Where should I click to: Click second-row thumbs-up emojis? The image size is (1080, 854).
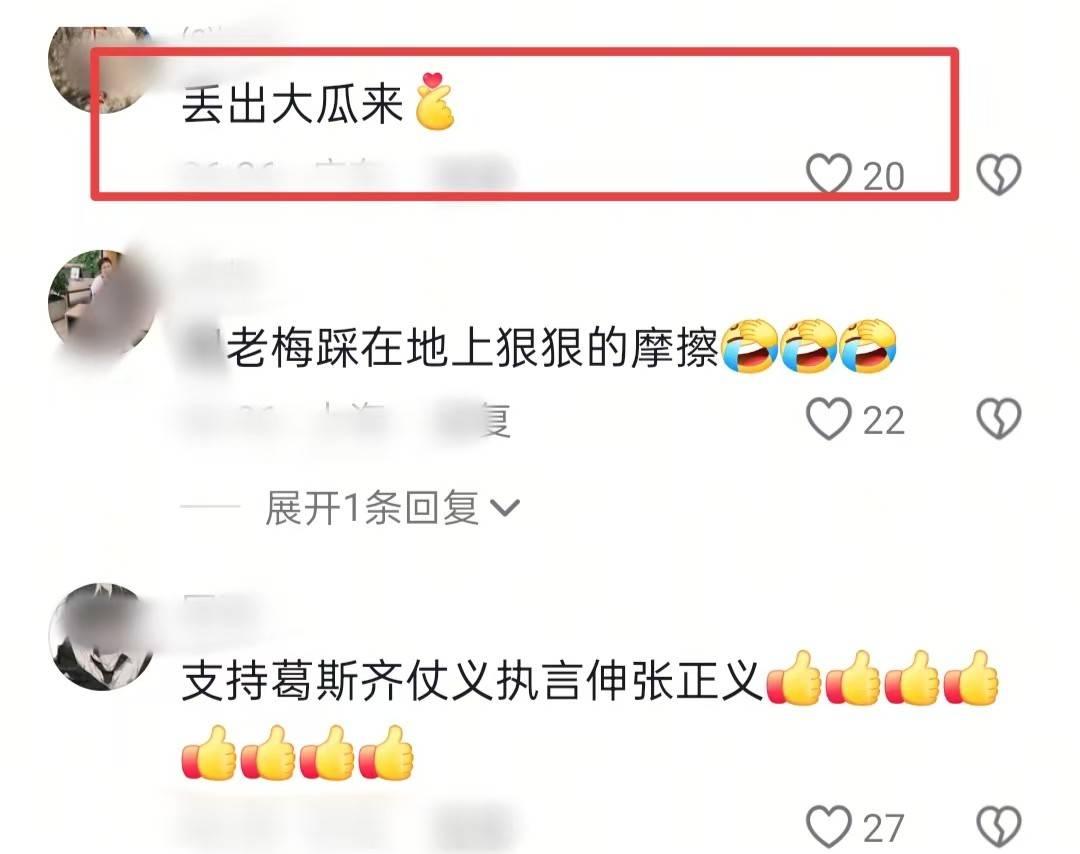tap(298, 753)
